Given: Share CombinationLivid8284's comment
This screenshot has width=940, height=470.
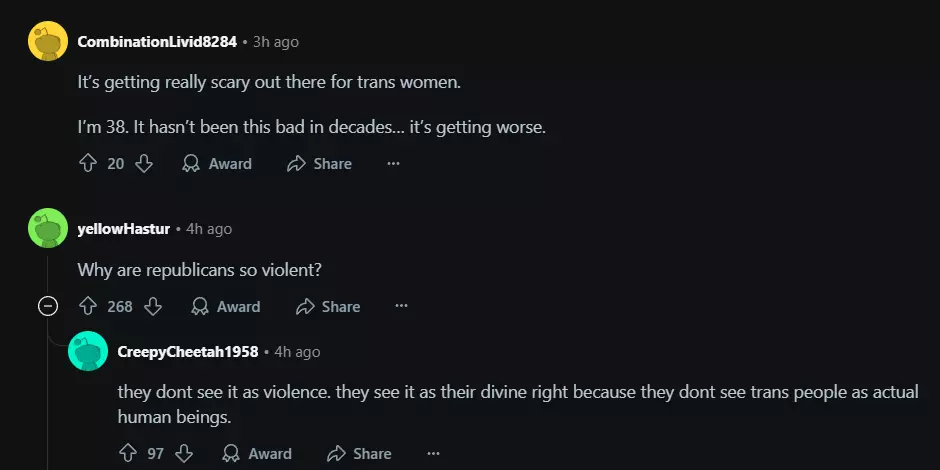Looking at the screenshot, I should [x=319, y=163].
